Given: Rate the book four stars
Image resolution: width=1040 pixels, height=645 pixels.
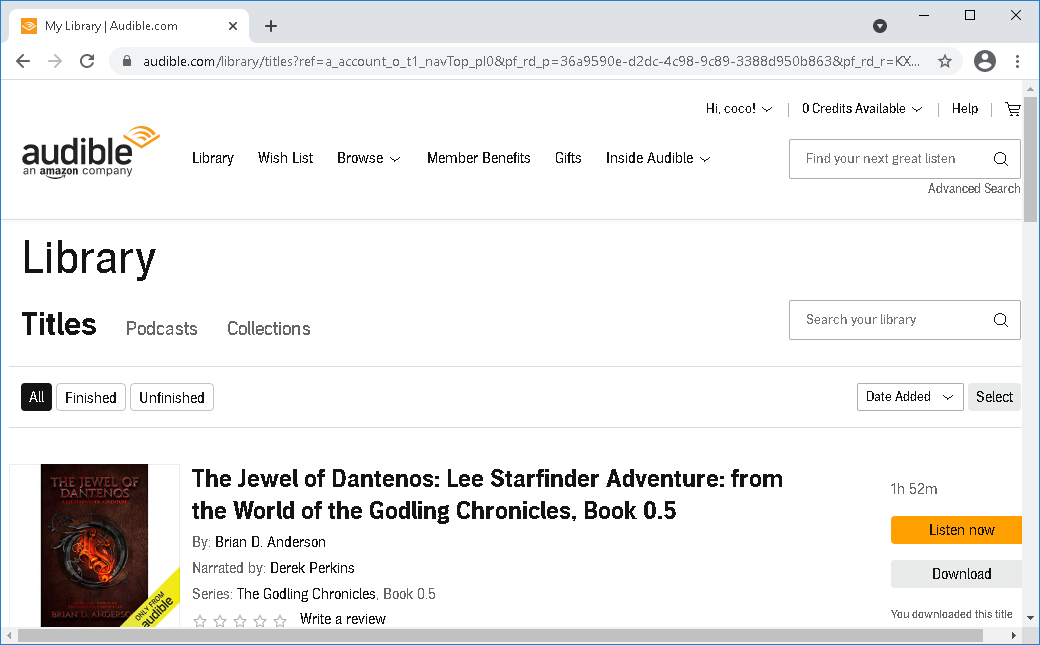Looking at the screenshot, I should coord(260,621).
